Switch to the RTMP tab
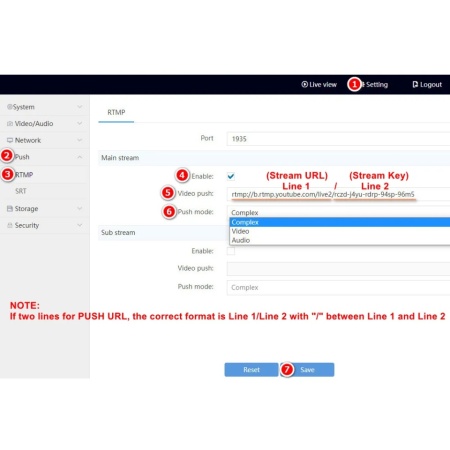 pos(116,112)
